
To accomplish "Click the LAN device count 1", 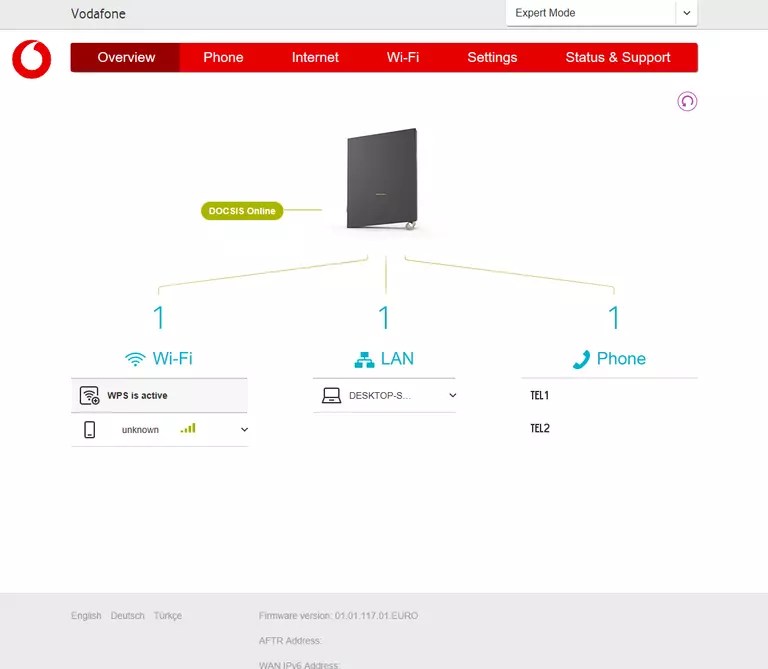I will click(x=384, y=317).
